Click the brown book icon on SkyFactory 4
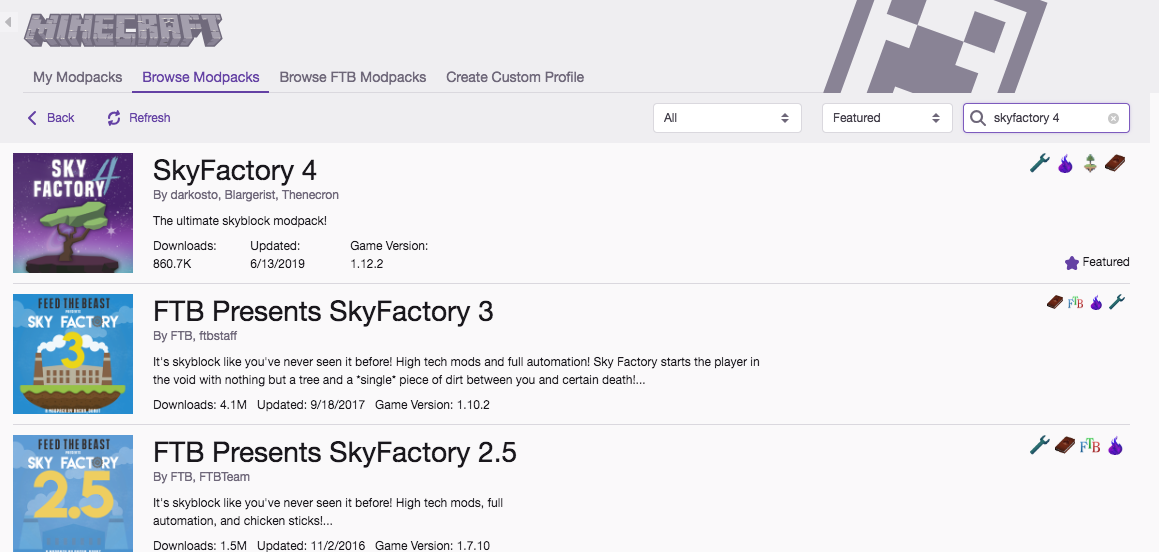This screenshot has height=552, width=1159. point(1115,163)
